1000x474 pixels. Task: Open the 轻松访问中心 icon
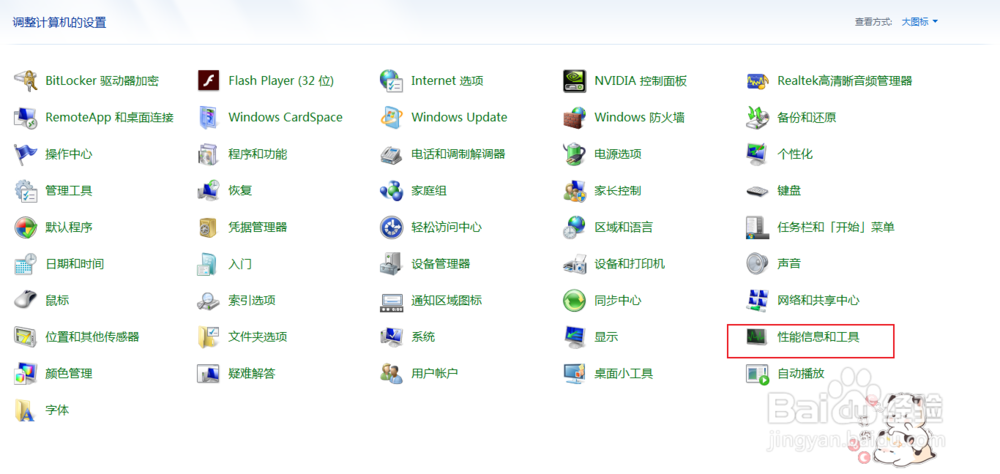coord(391,227)
